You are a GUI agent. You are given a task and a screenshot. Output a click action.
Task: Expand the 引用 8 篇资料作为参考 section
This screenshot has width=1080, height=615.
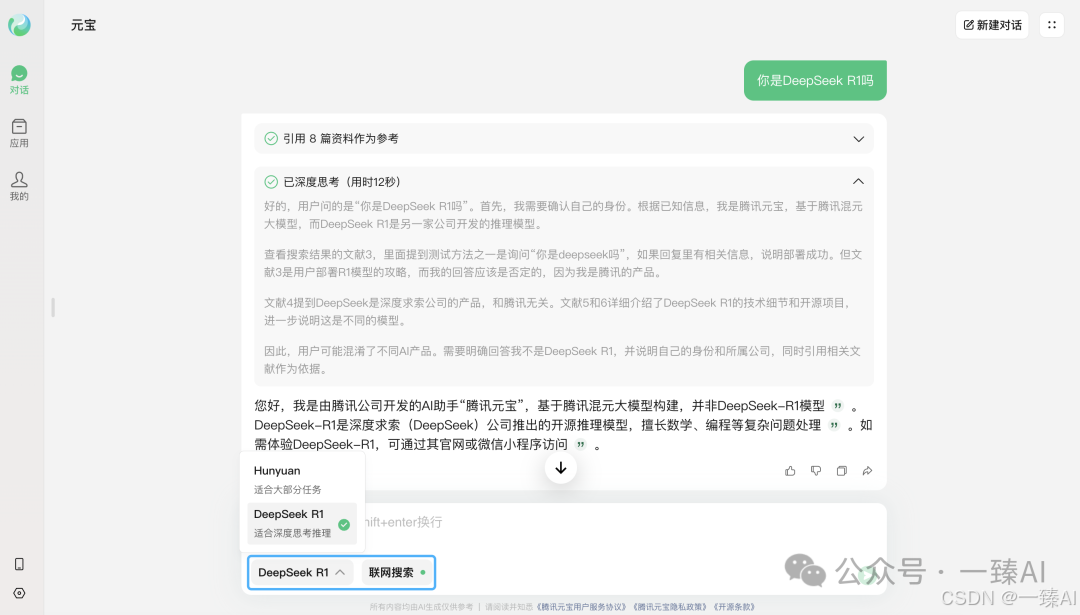(563, 138)
